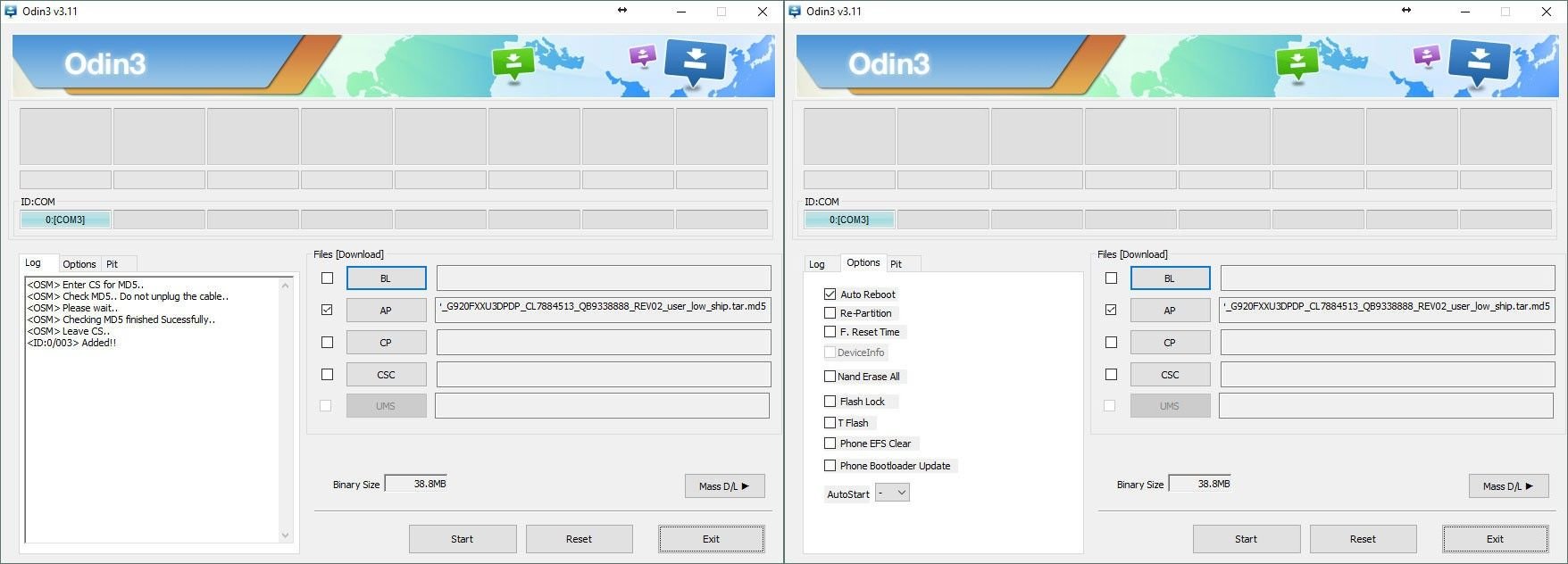Click the BL file path field in the Log-view window
This screenshot has height=564, width=1568.
pyautogui.click(x=604, y=278)
